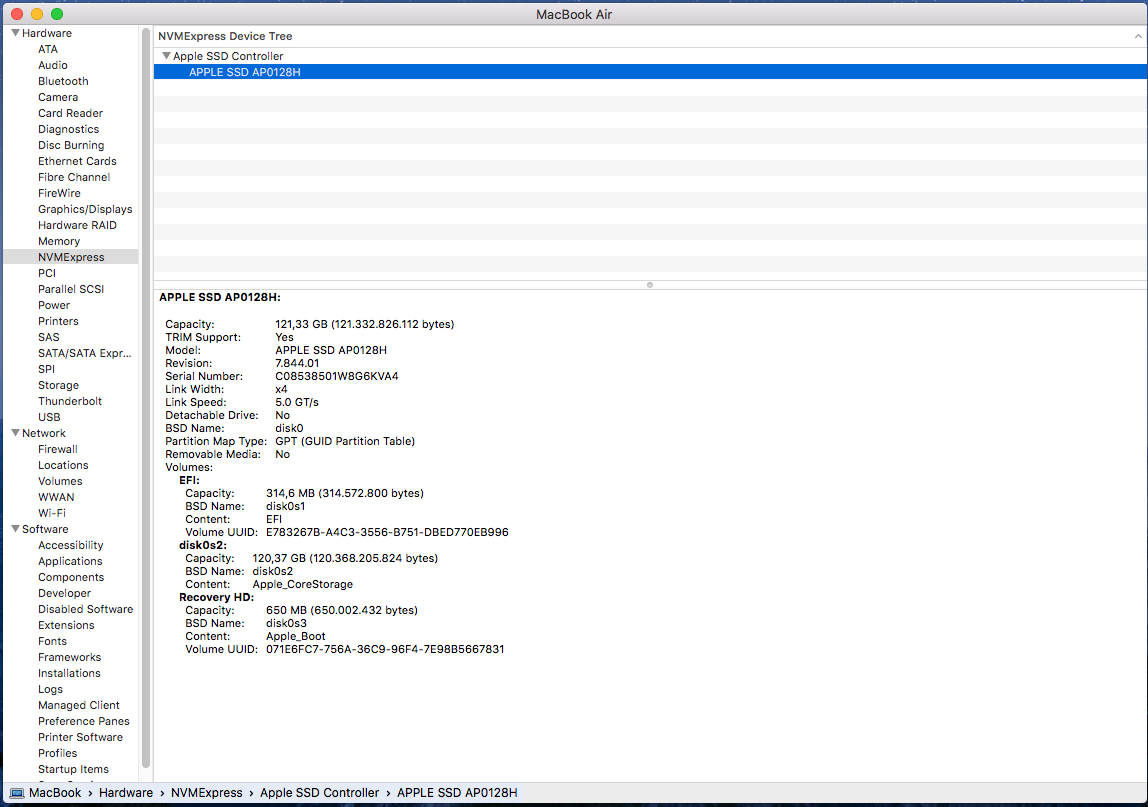The width and height of the screenshot is (1148, 807).
Task: Show Components list
Action: click(x=71, y=578)
